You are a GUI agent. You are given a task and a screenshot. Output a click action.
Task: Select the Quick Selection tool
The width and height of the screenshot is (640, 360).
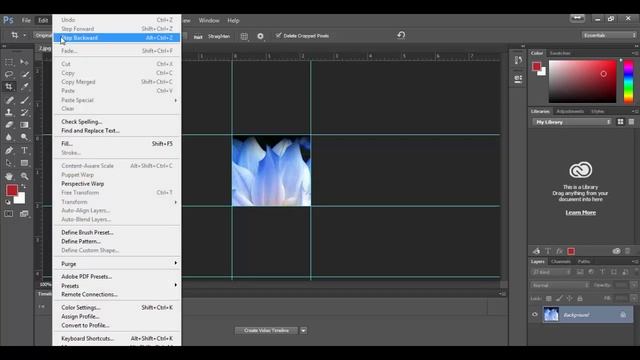click(x=24, y=74)
